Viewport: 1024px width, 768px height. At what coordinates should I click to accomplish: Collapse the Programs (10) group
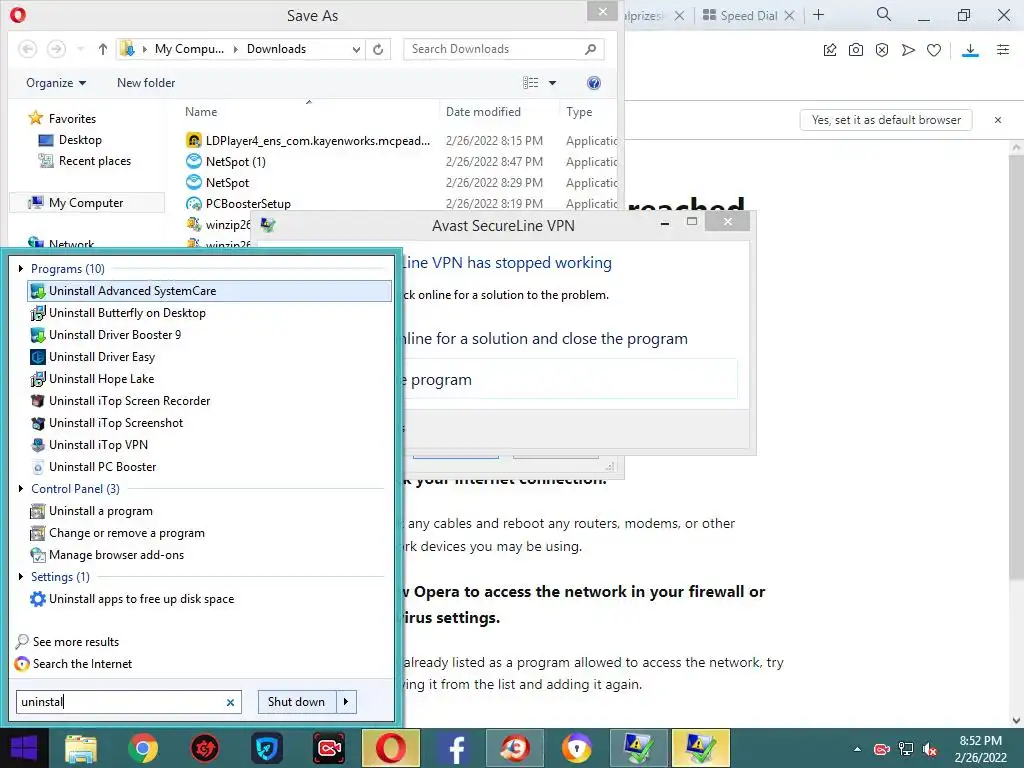pyautogui.click(x=21, y=268)
